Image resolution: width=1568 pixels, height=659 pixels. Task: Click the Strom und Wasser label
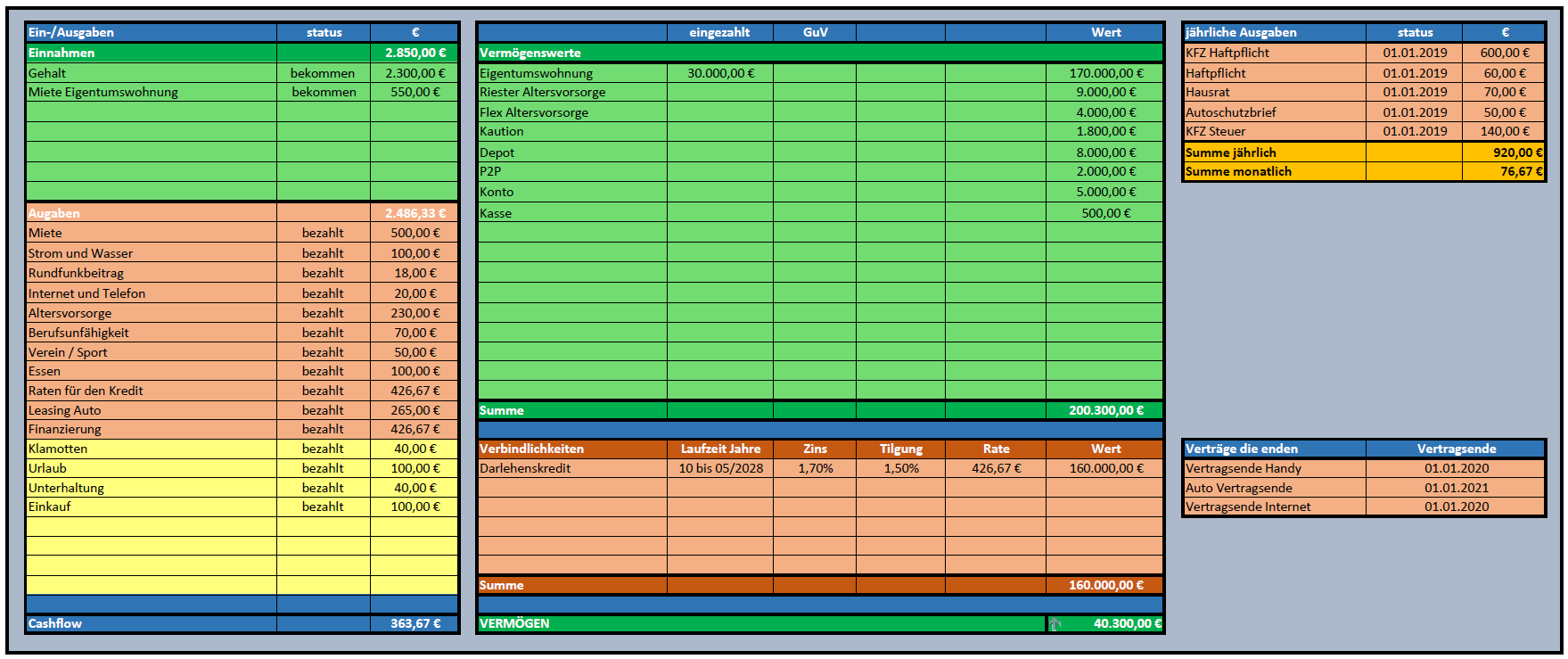pos(80,253)
